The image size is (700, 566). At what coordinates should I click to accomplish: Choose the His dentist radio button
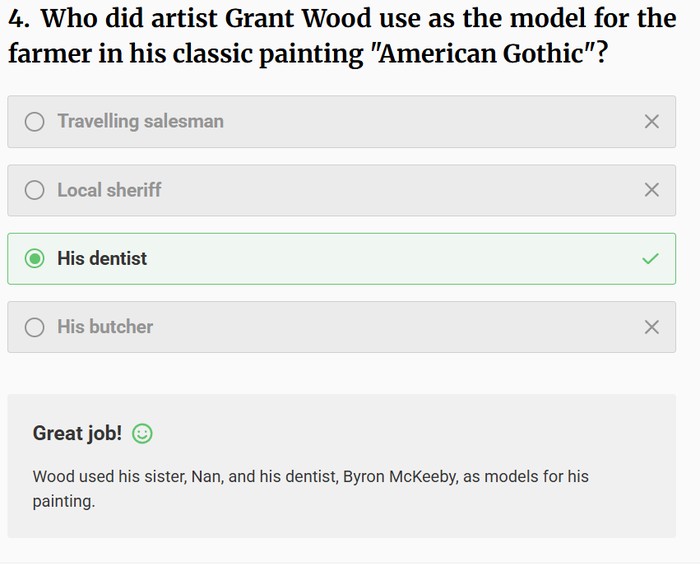[x=35, y=259]
